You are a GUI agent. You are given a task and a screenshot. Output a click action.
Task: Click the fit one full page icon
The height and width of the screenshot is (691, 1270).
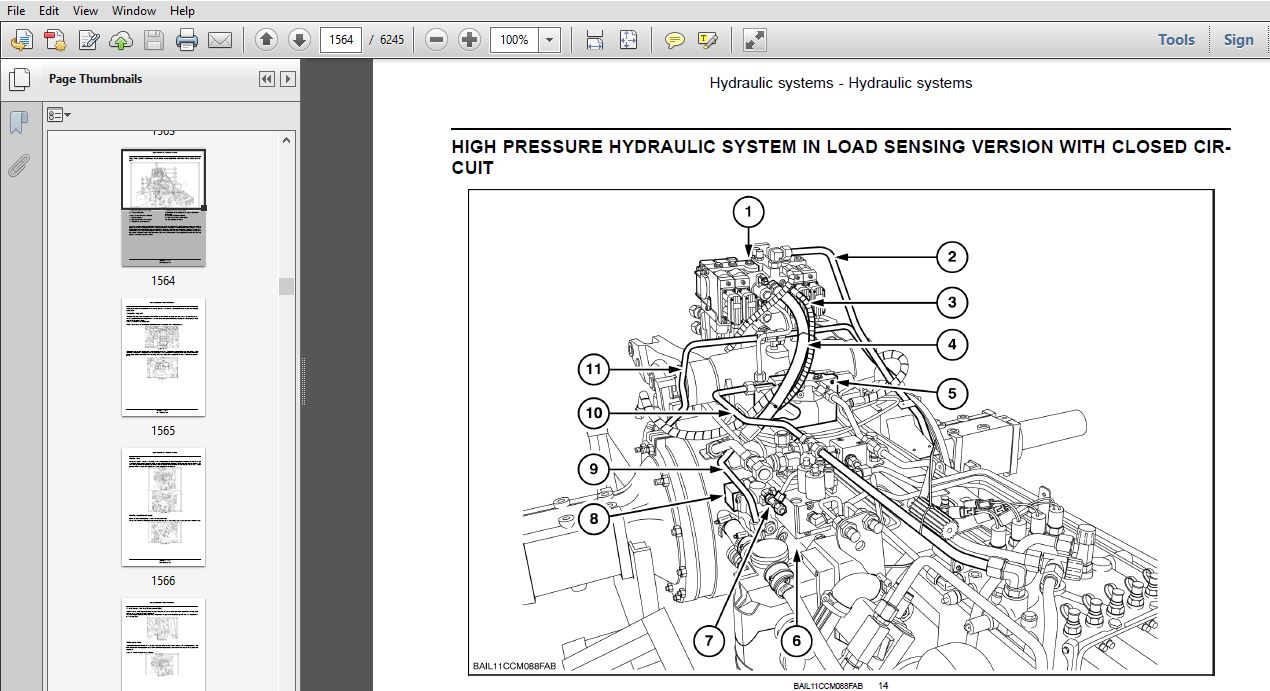(x=628, y=40)
